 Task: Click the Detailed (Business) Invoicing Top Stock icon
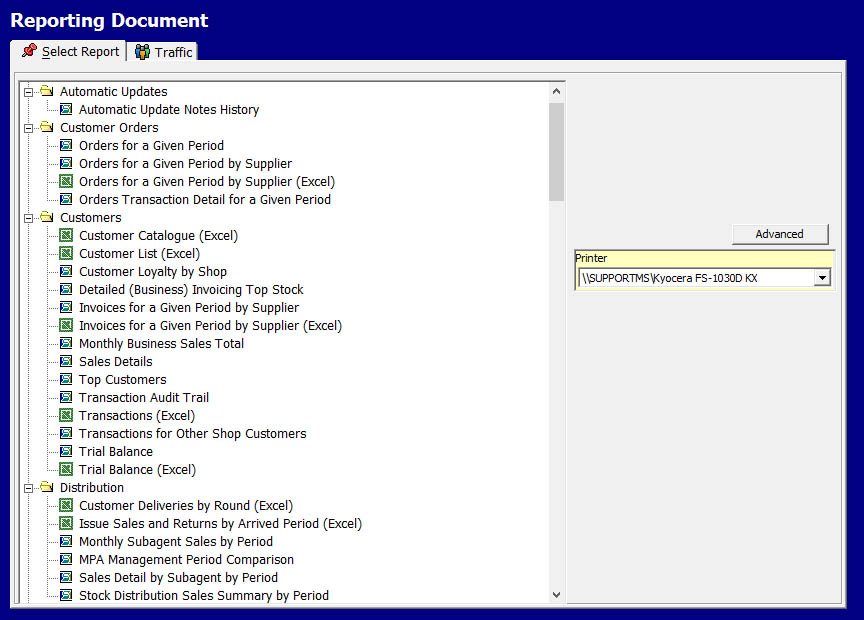(66, 289)
